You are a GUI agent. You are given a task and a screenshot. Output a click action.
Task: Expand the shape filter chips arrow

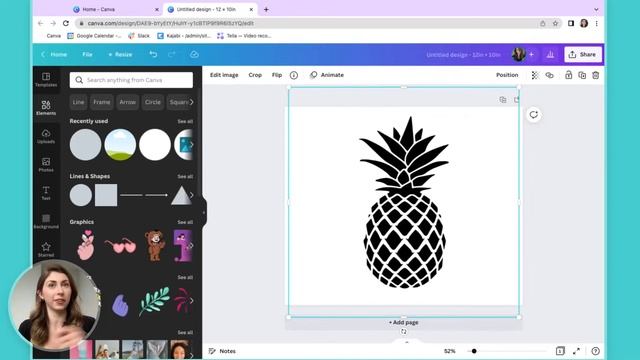click(x=191, y=102)
